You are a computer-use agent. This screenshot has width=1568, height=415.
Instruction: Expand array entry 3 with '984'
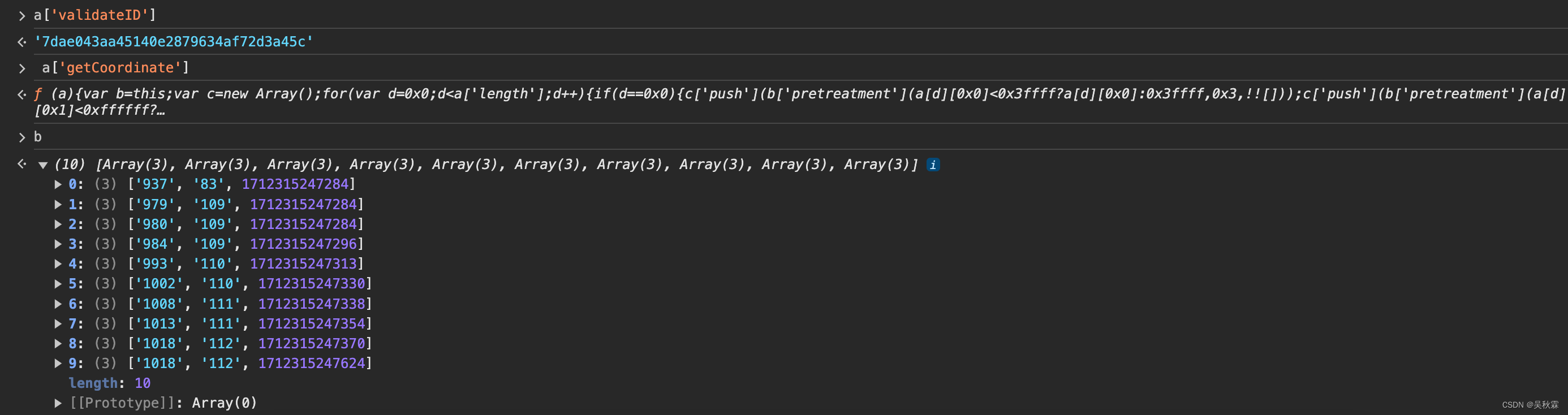point(58,243)
